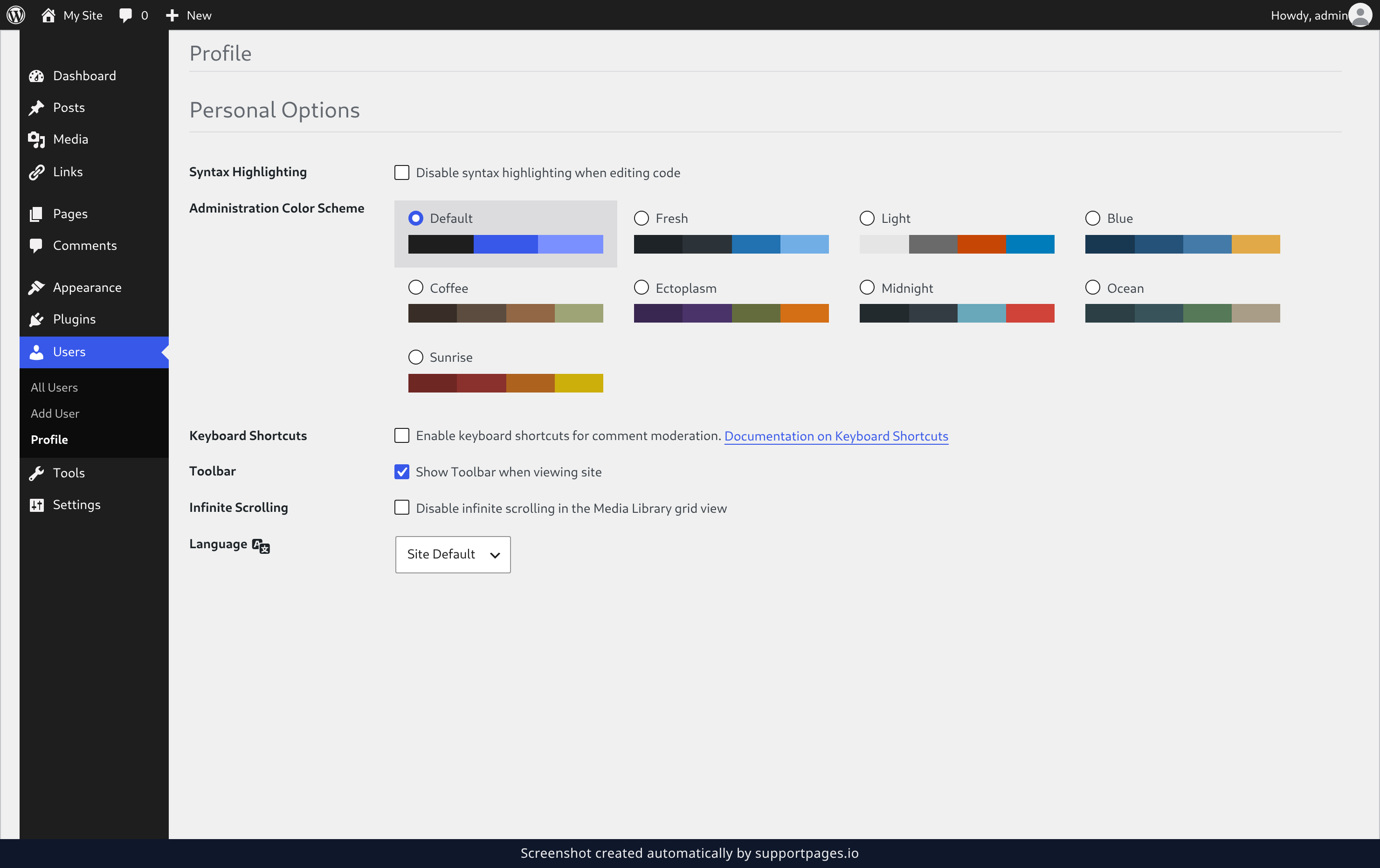1380x868 pixels.
Task: Click the Settings sliders icon
Action: 37,505
